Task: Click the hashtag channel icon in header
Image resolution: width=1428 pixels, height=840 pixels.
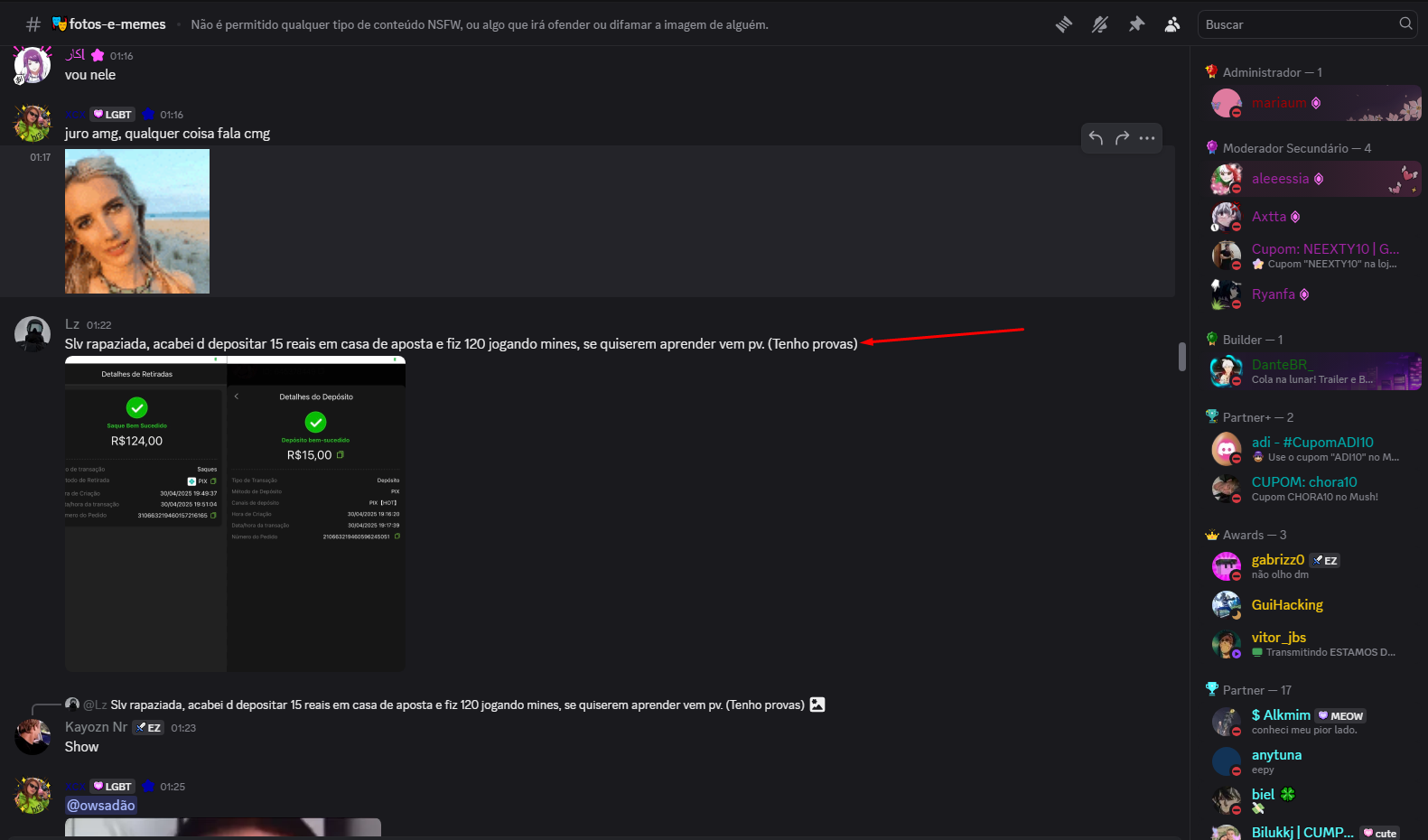Action: coord(33,24)
